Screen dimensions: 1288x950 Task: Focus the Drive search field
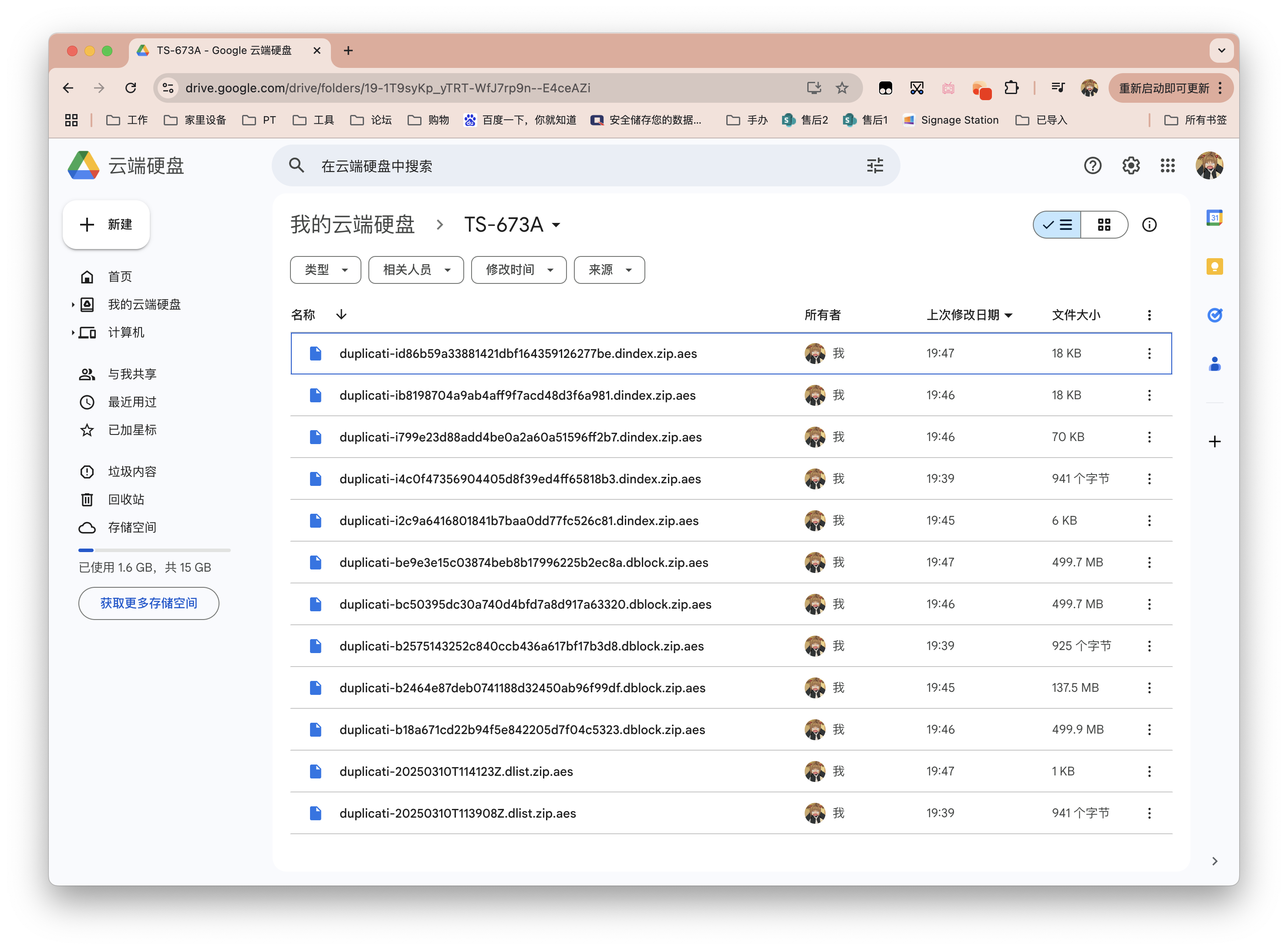(587, 165)
